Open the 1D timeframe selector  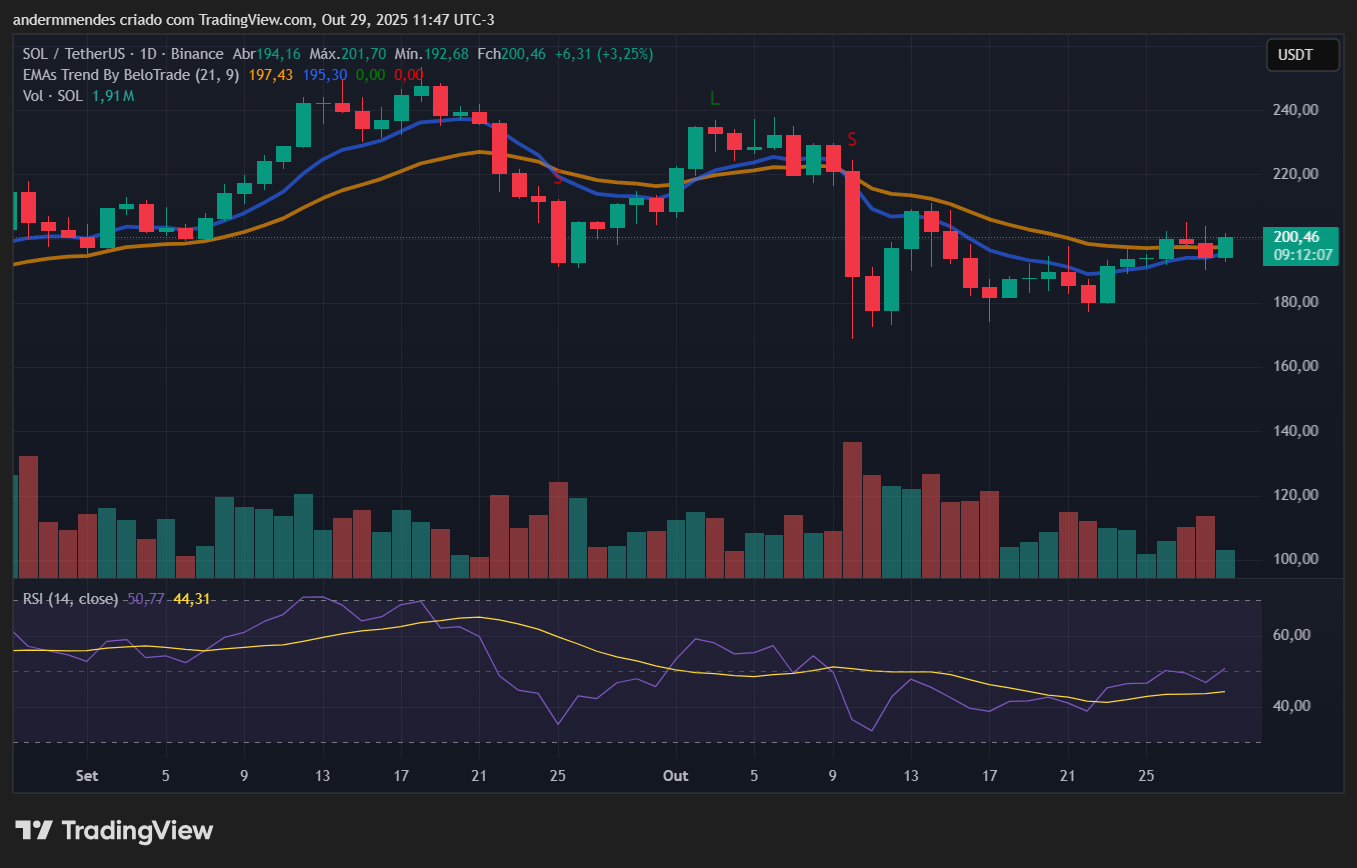tap(148, 54)
